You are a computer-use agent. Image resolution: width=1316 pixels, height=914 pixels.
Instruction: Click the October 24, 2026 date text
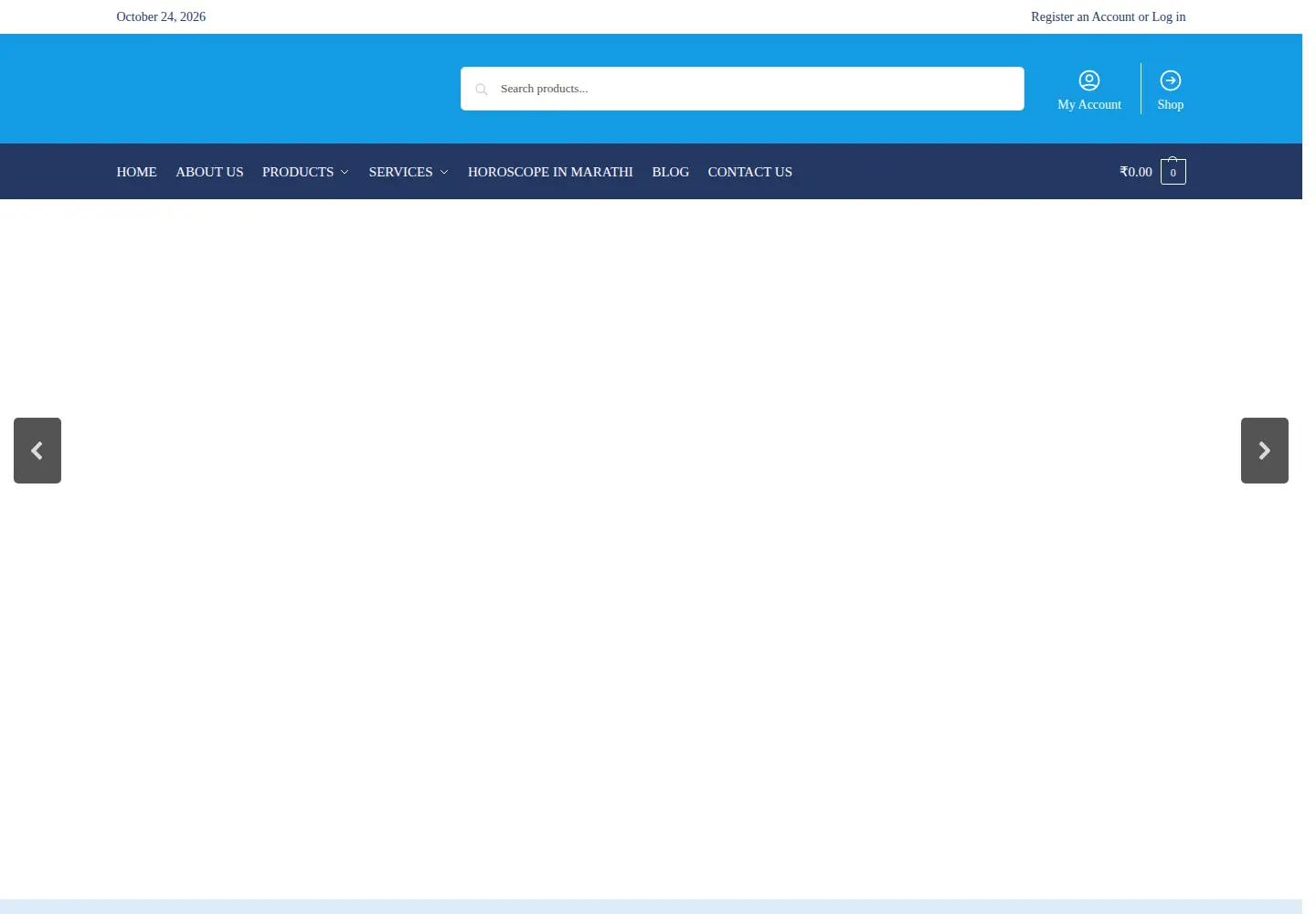coord(161,16)
